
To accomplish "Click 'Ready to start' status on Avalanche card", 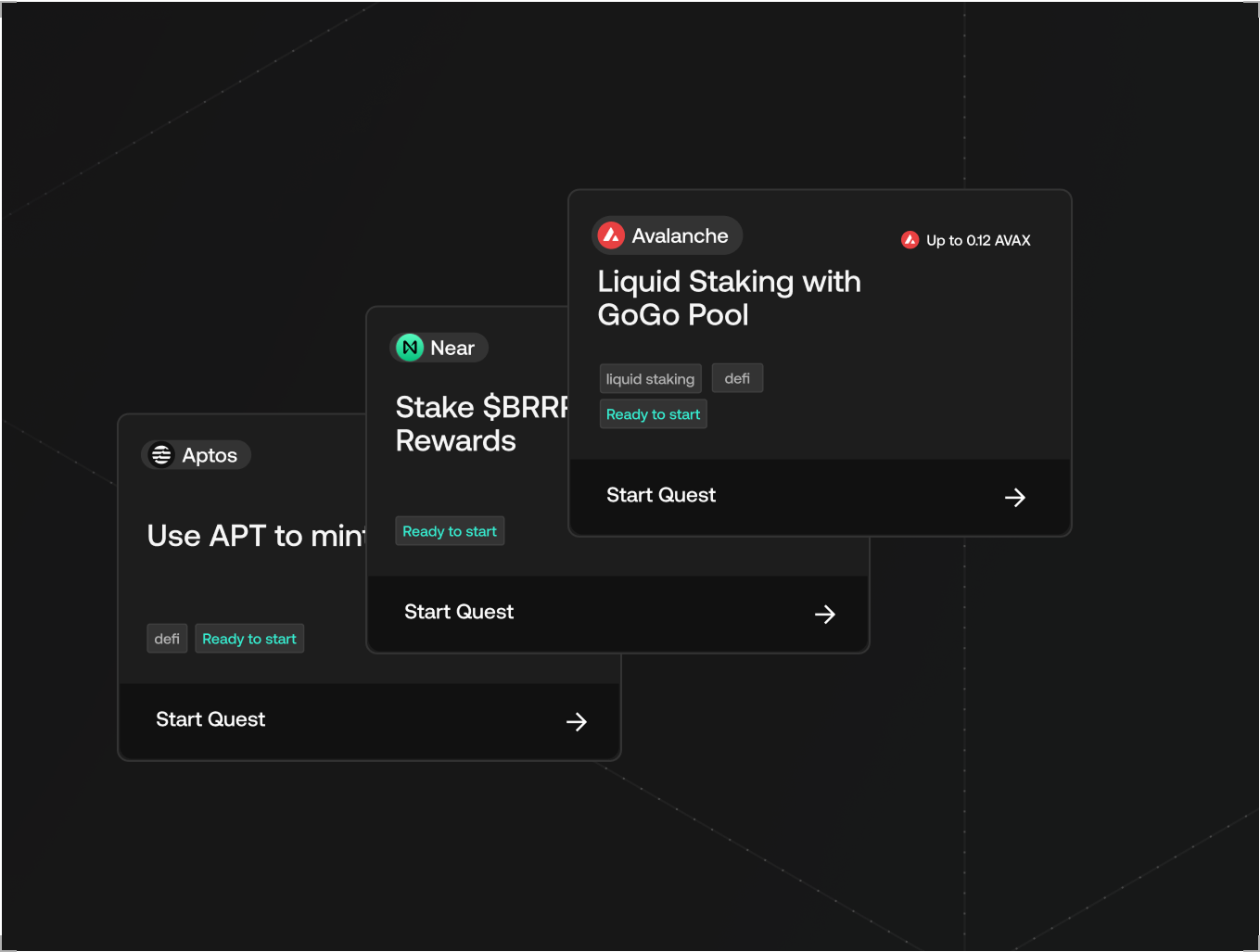I will click(653, 414).
